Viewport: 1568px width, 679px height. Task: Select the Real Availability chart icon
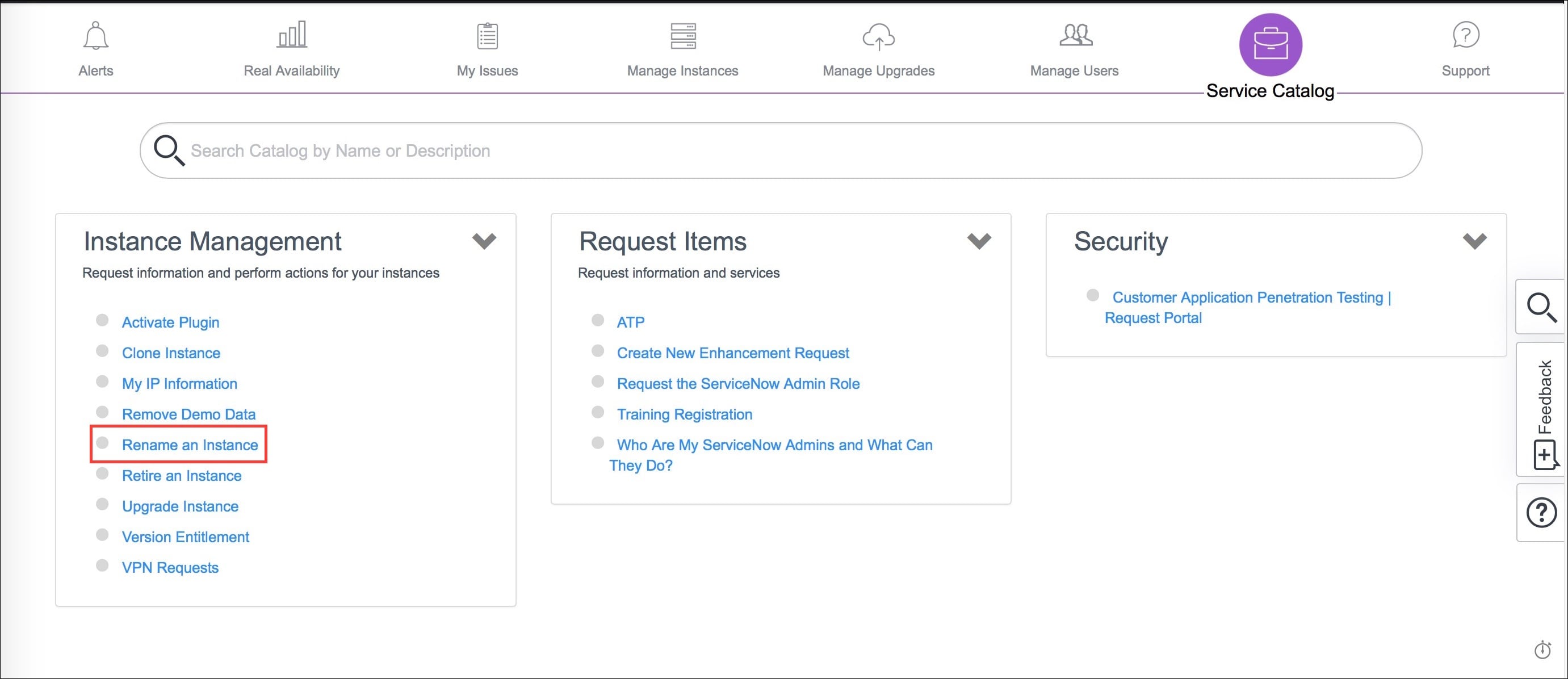pyautogui.click(x=292, y=36)
